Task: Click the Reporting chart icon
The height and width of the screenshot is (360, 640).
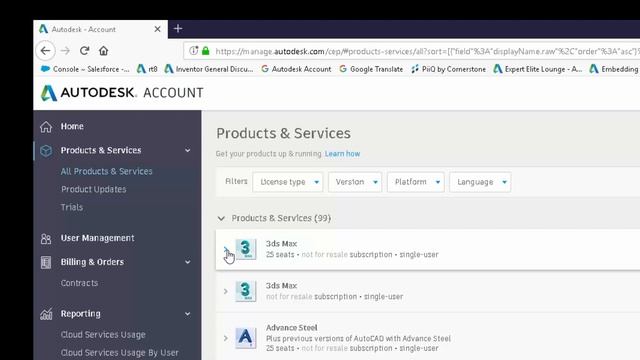Action: [46, 314]
